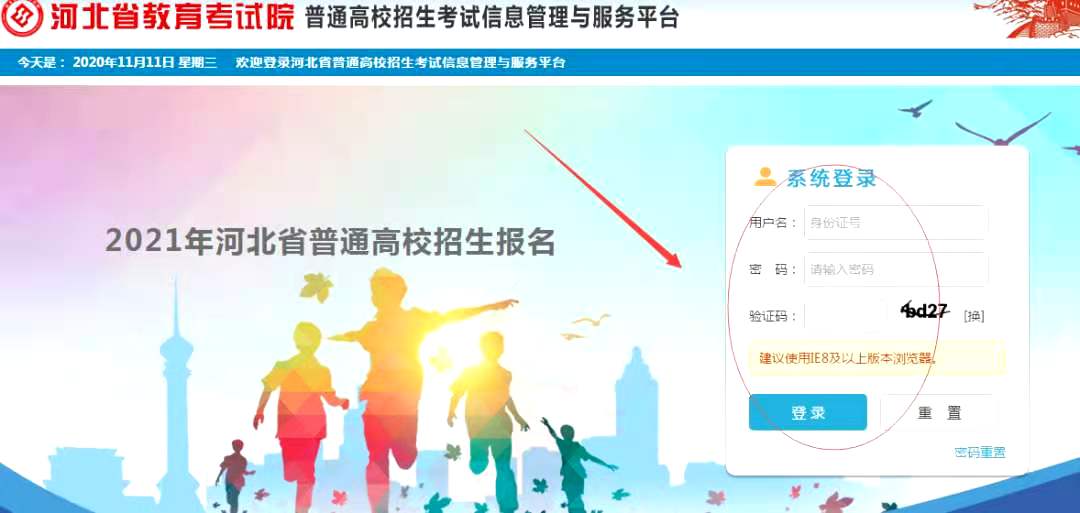Click the orange user icon beside 系统登录
The width and height of the screenshot is (1080, 513).
click(x=765, y=177)
